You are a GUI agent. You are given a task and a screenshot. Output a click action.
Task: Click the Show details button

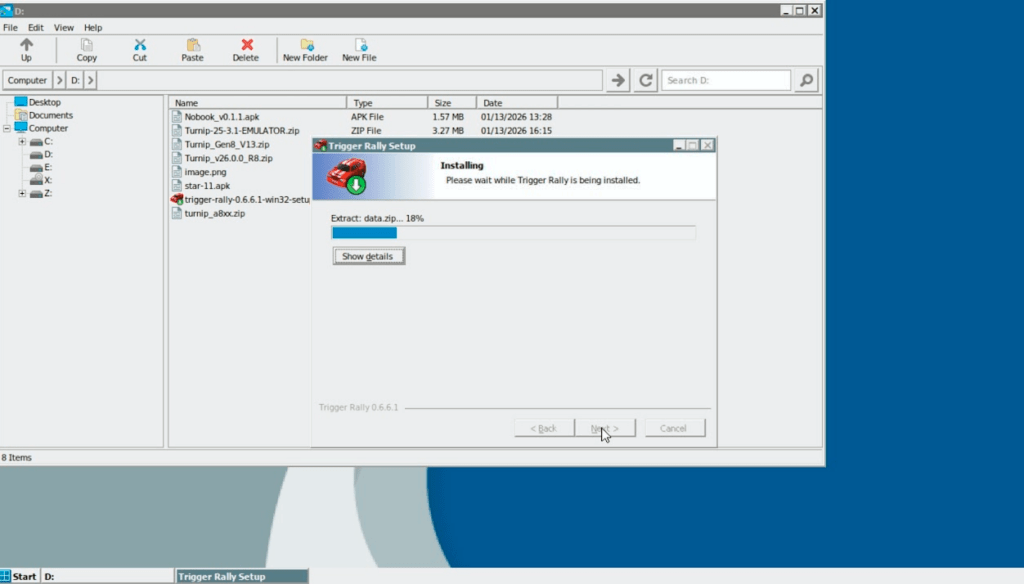click(x=368, y=256)
